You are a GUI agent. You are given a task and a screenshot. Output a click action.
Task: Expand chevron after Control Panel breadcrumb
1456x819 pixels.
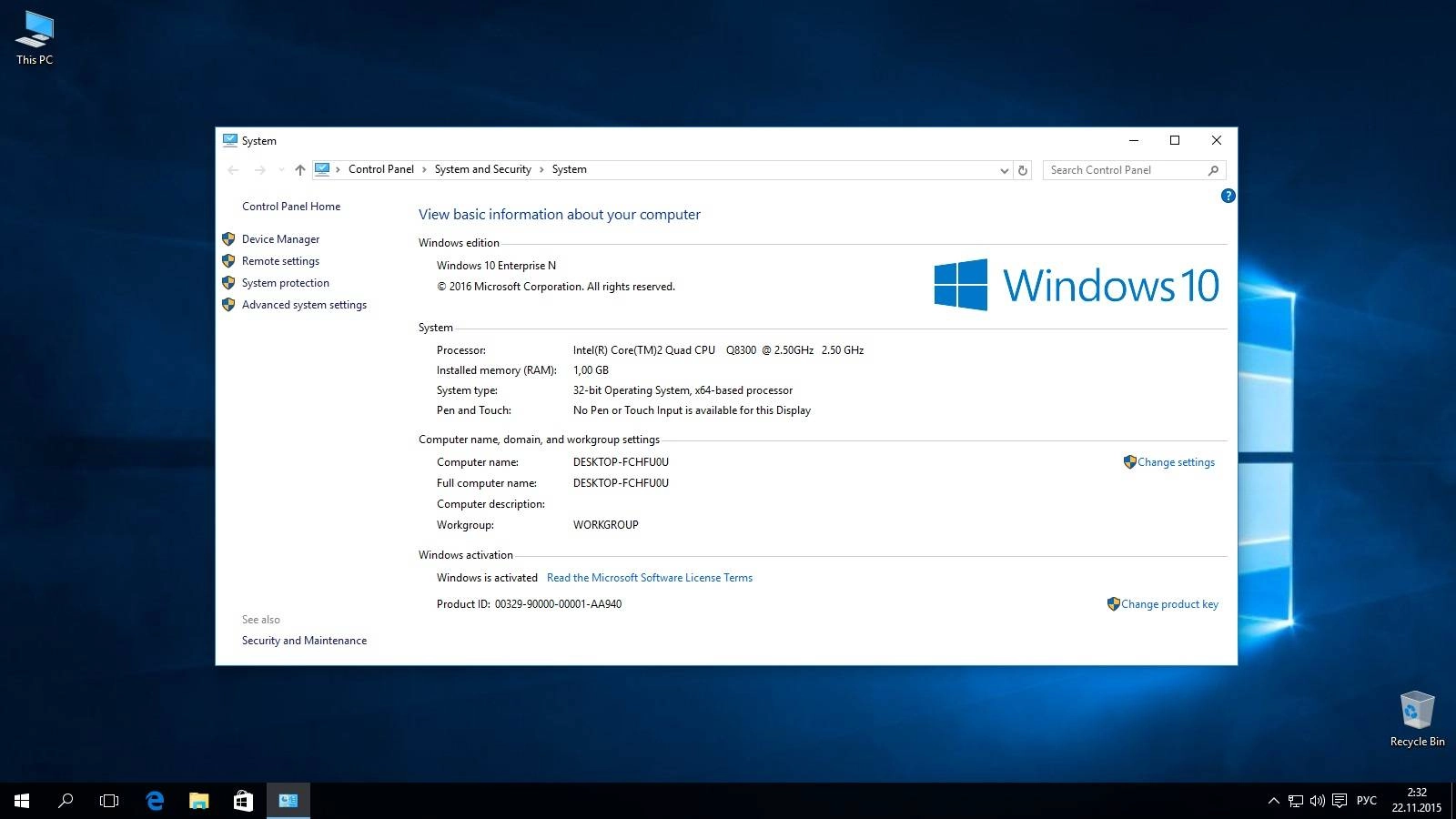[424, 169]
